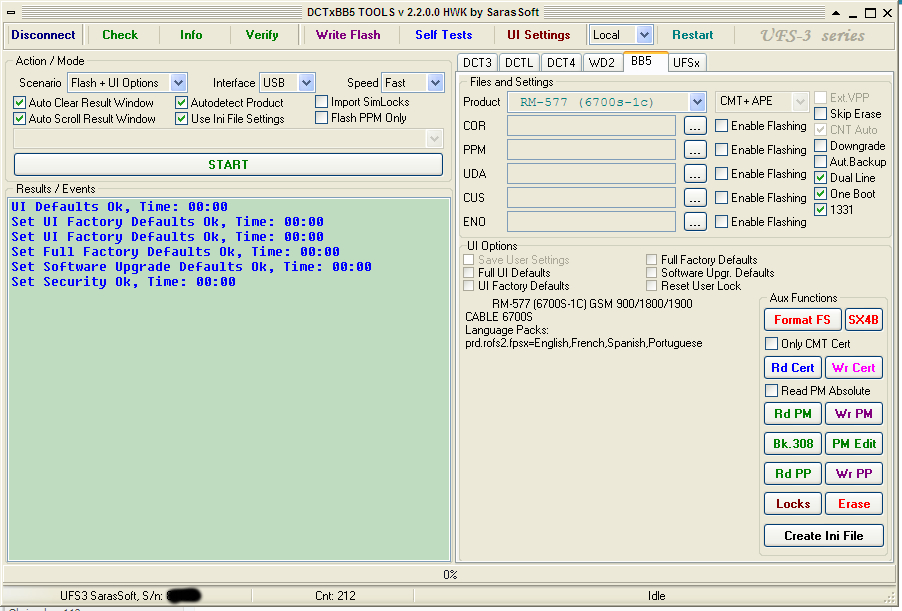Screen dimensions: 902x611
Task: Click the Rd PP button
Action: click(x=793, y=473)
